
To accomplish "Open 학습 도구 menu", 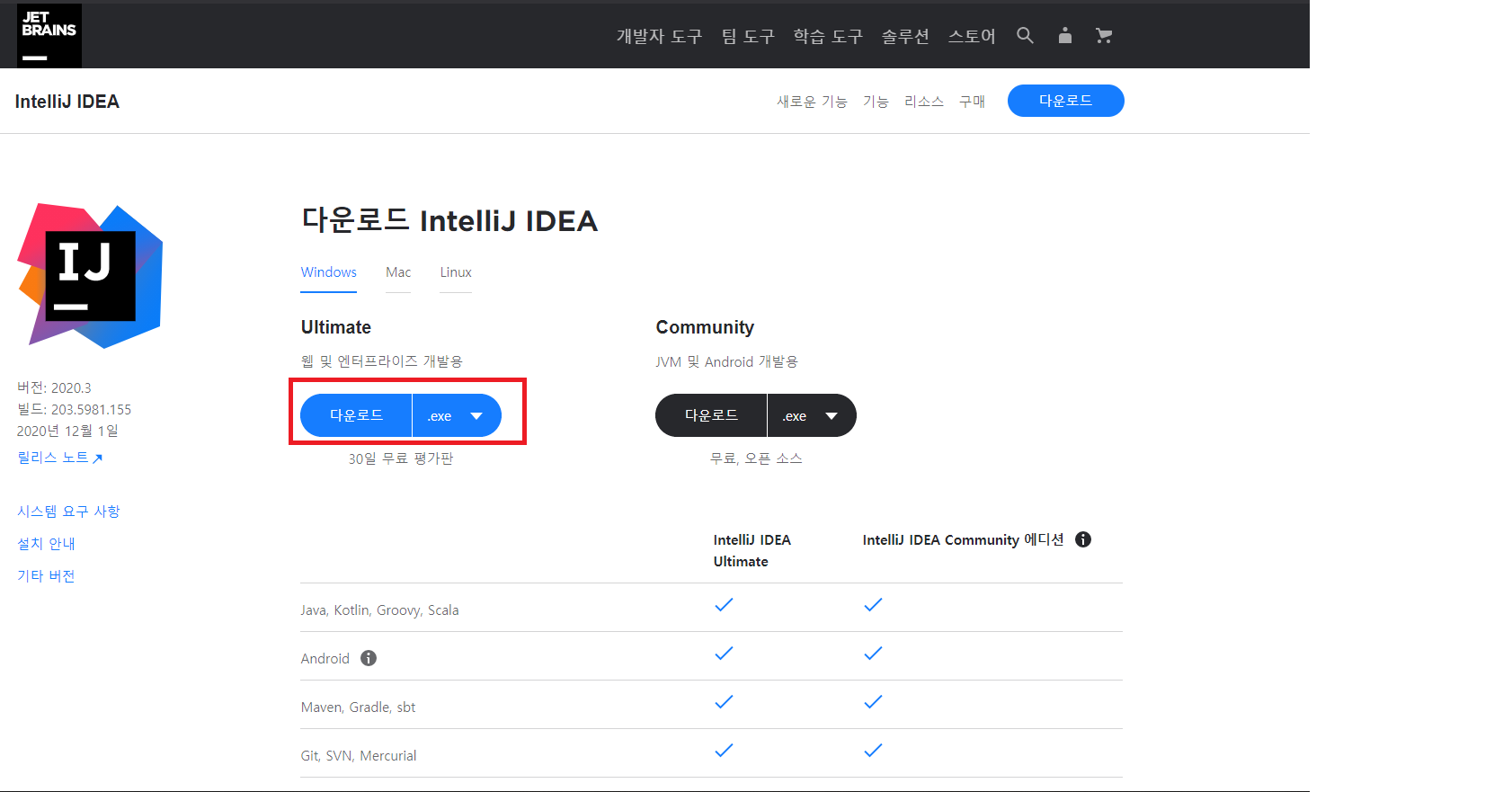I will click(828, 36).
